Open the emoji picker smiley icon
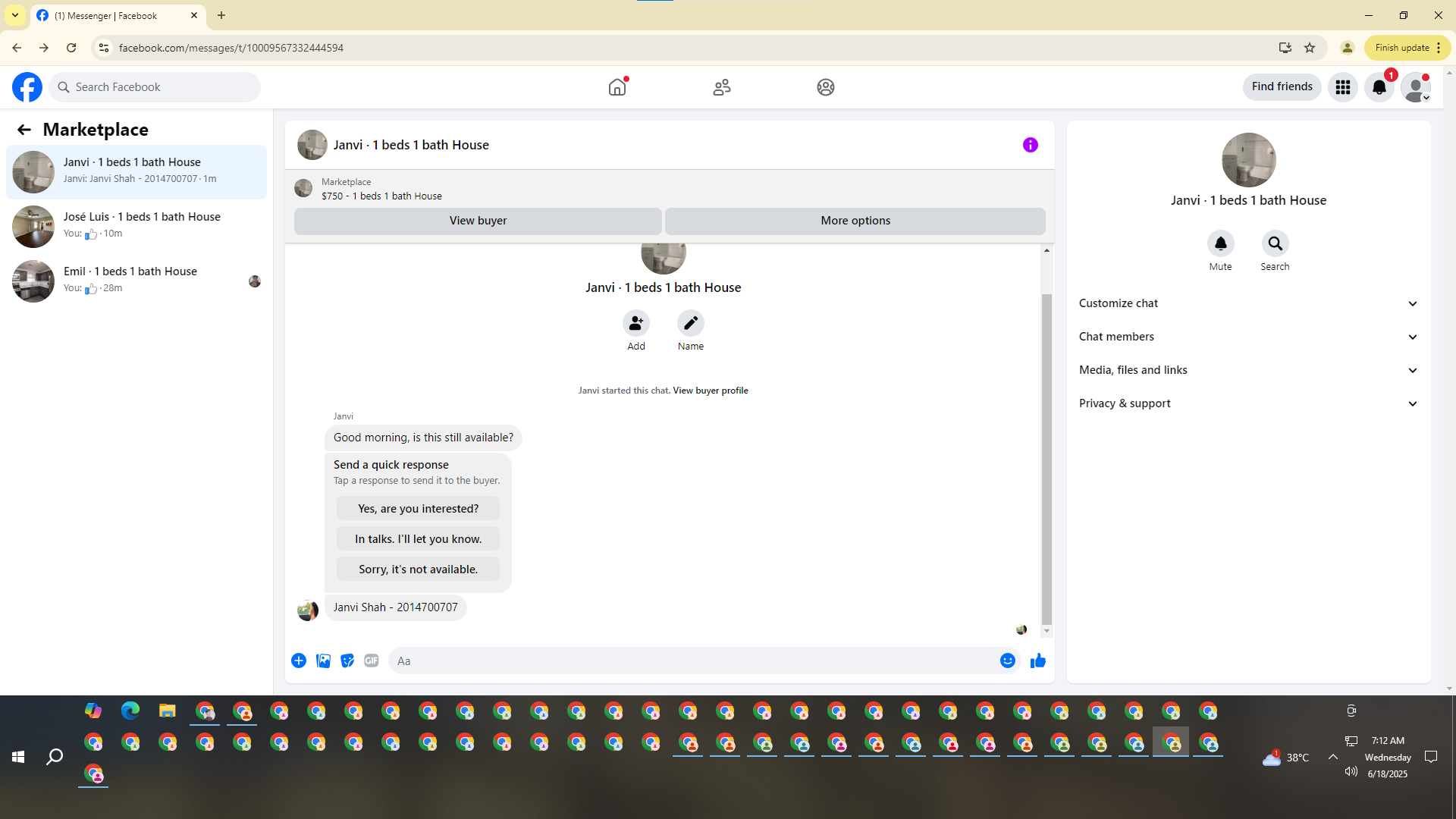 coord(1008,661)
